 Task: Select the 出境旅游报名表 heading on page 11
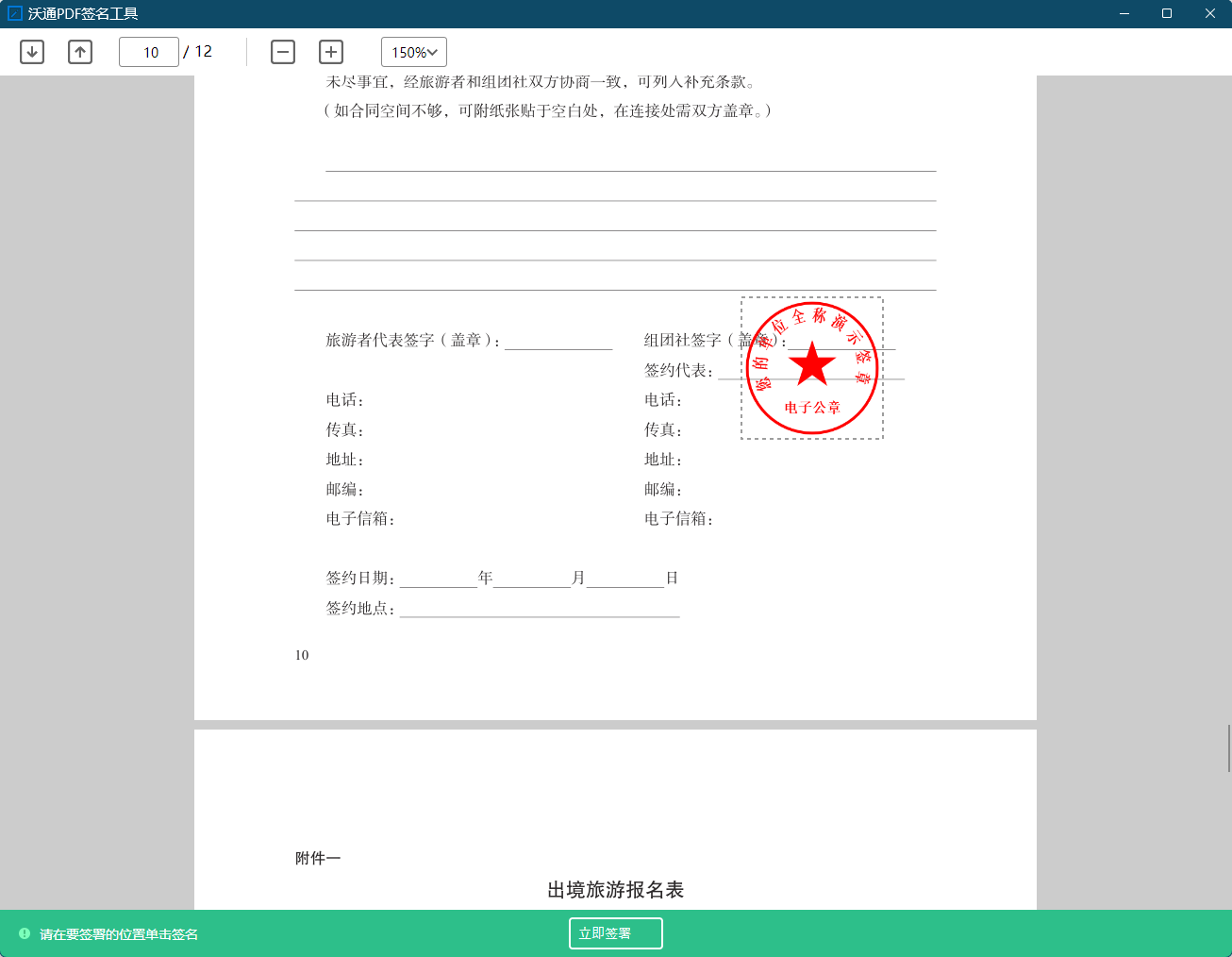point(615,889)
